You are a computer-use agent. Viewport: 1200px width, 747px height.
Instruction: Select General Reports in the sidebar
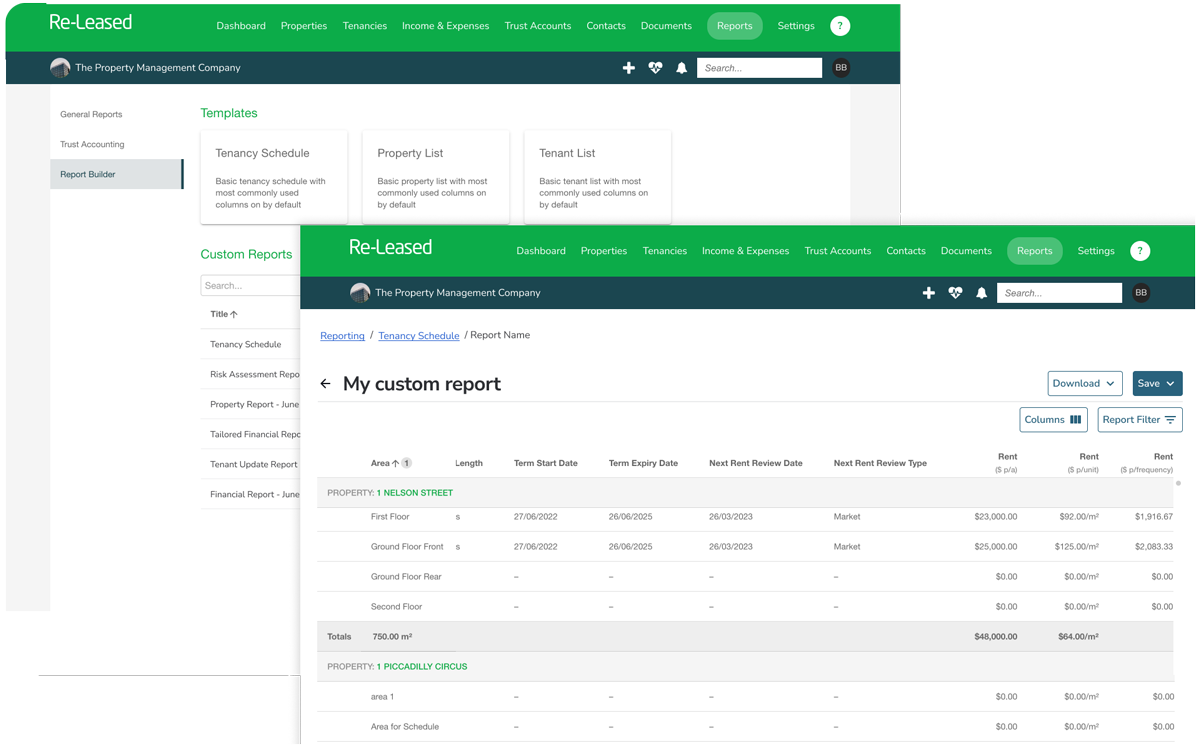click(91, 114)
